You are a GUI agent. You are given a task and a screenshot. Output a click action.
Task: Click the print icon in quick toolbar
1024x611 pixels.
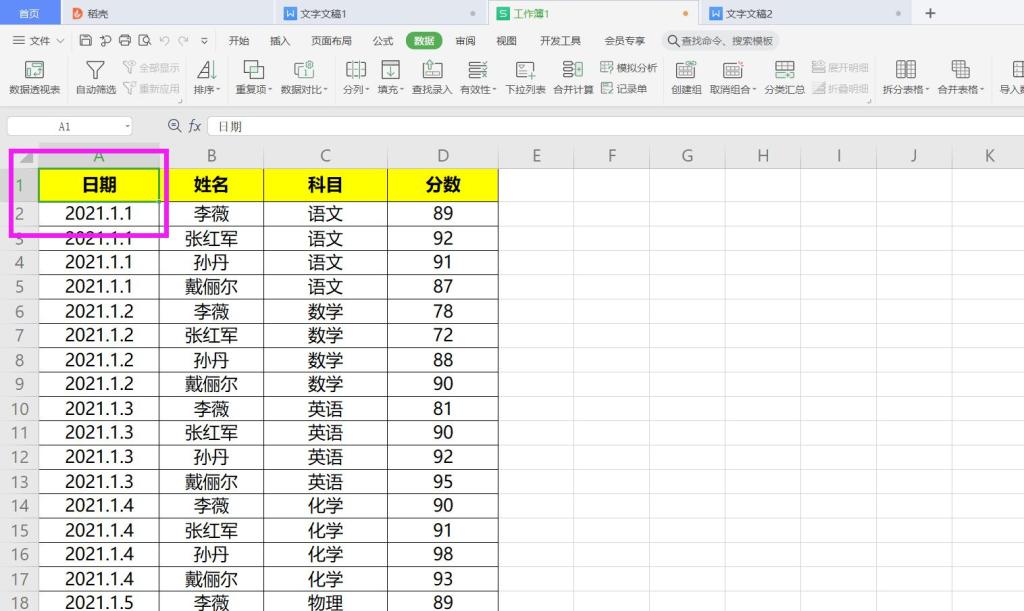[x=125, y=41]
